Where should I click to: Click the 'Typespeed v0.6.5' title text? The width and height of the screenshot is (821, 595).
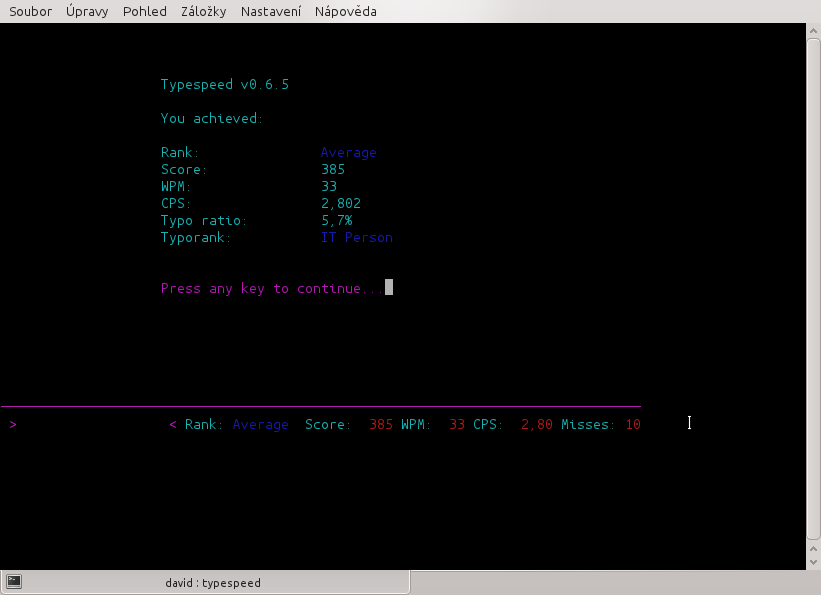225,84
